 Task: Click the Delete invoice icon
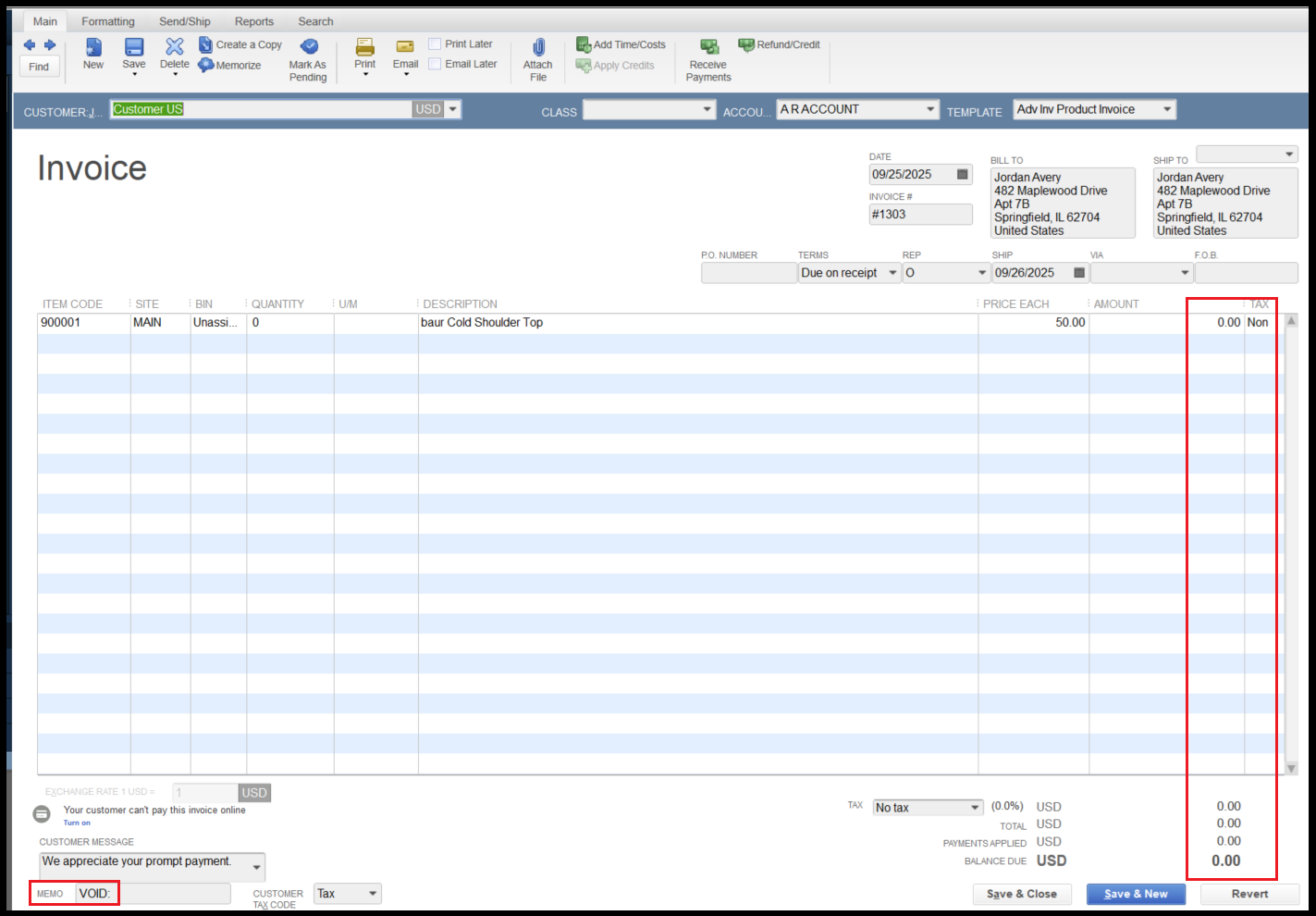pos(174,47)
